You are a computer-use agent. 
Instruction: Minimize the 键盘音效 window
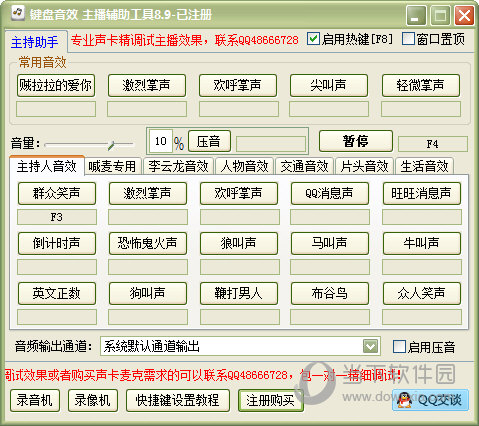pos(416,15)
